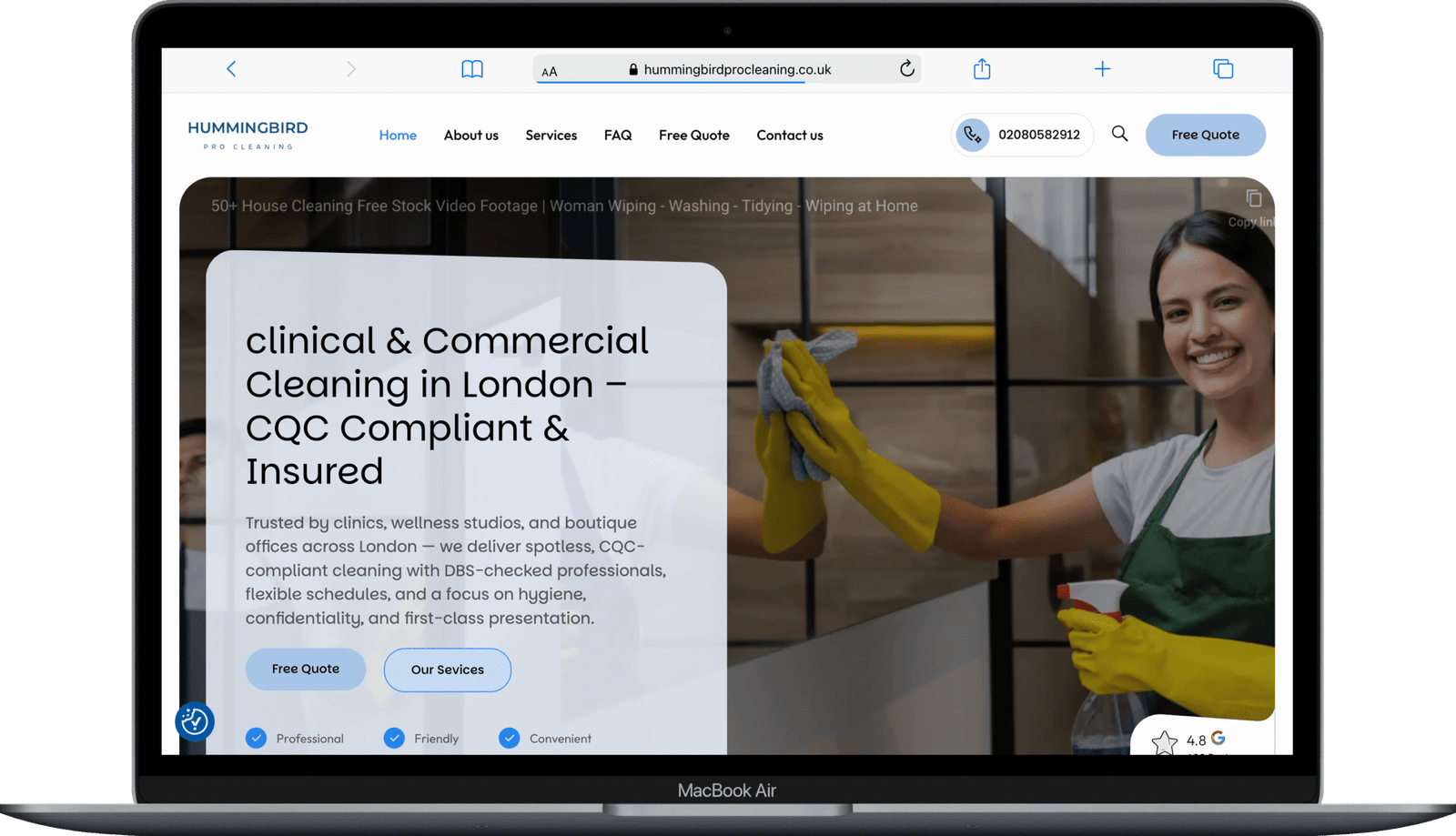
Task: Go to the About us page
Action: point(470,135)
